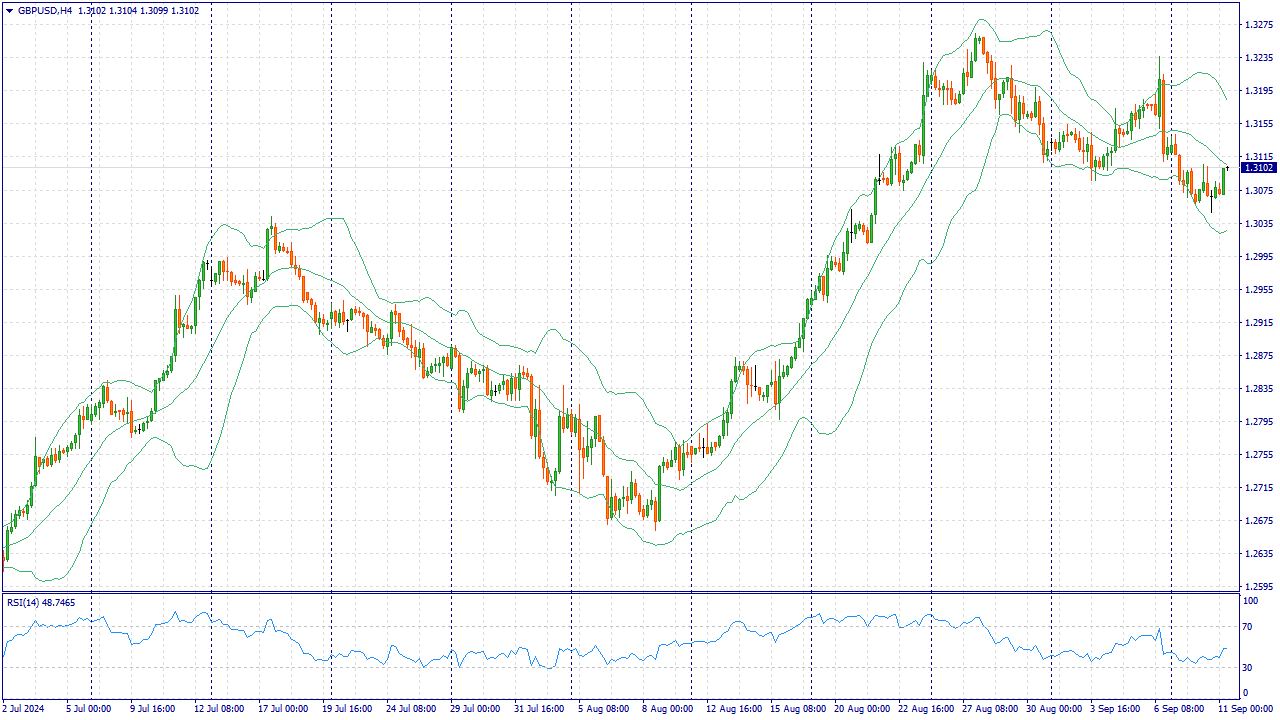Select the 11 Sep 00:00 time label
This screenshot has height=720, width=1280.
[1246, 709]
